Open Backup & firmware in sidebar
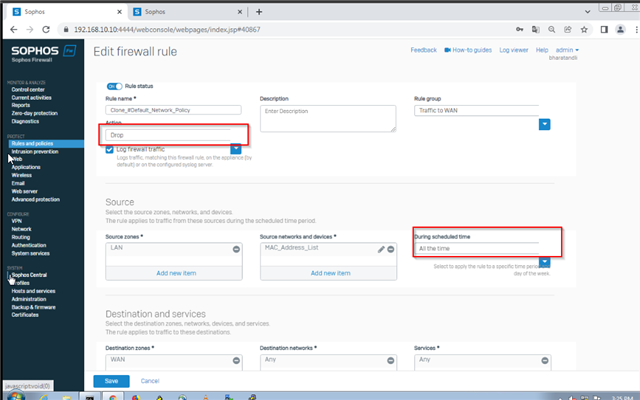The height and width of the screenshot is (400, 640). tap(33, 307)
